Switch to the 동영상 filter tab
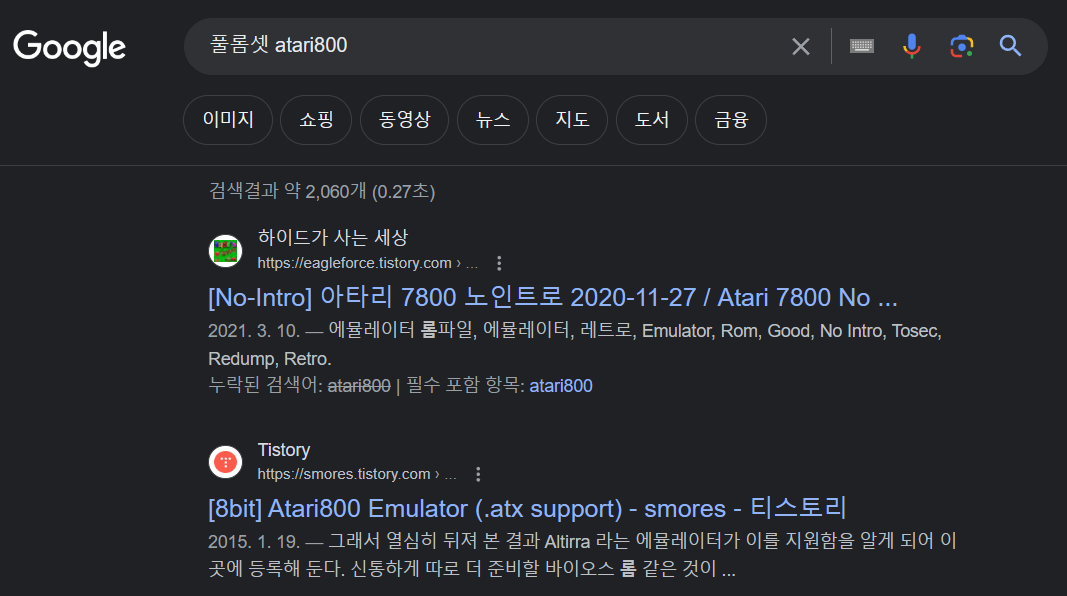The height and width of the screenshot is (596, 1067). 404,120
